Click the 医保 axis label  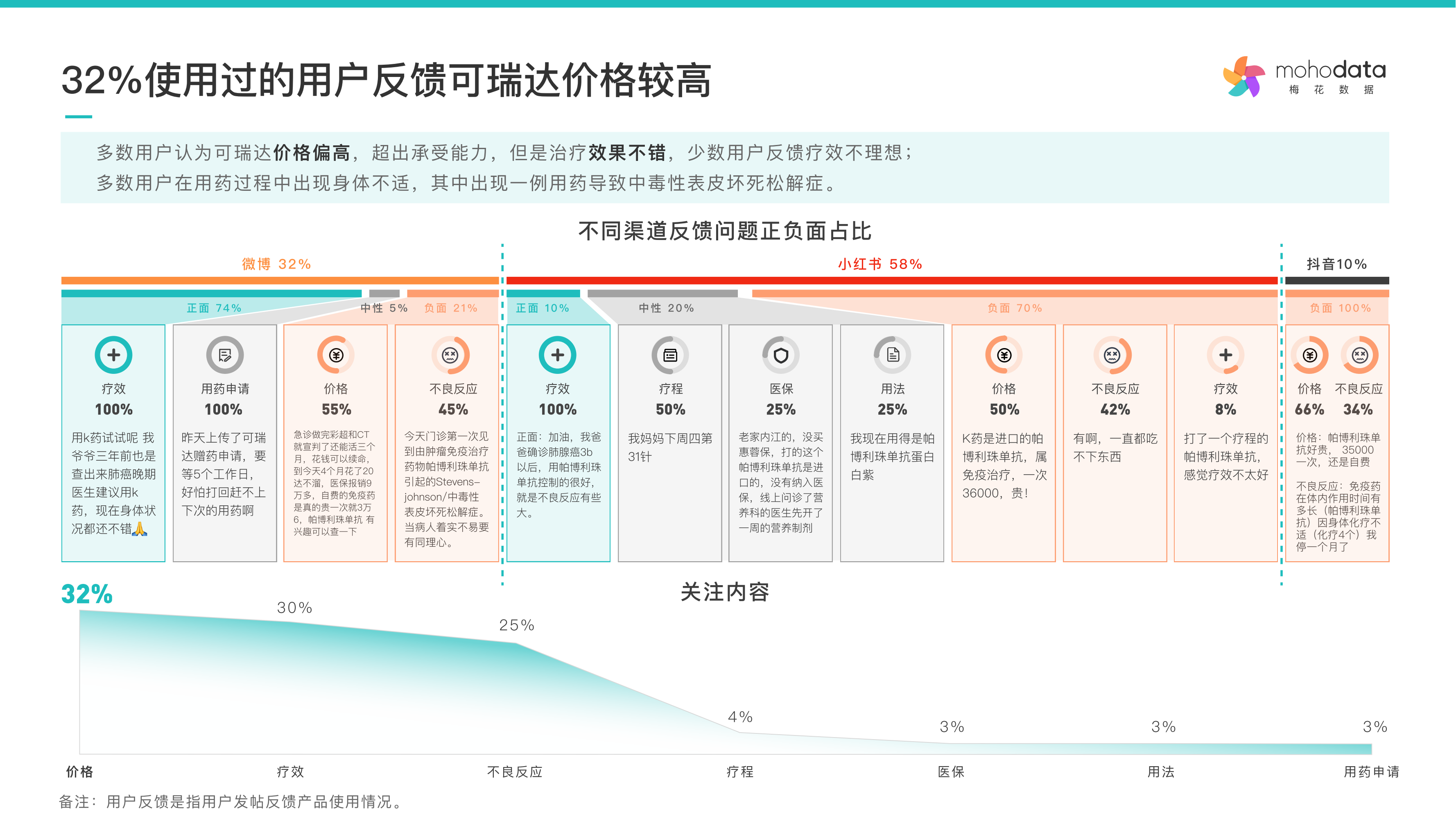pos(951,771)
